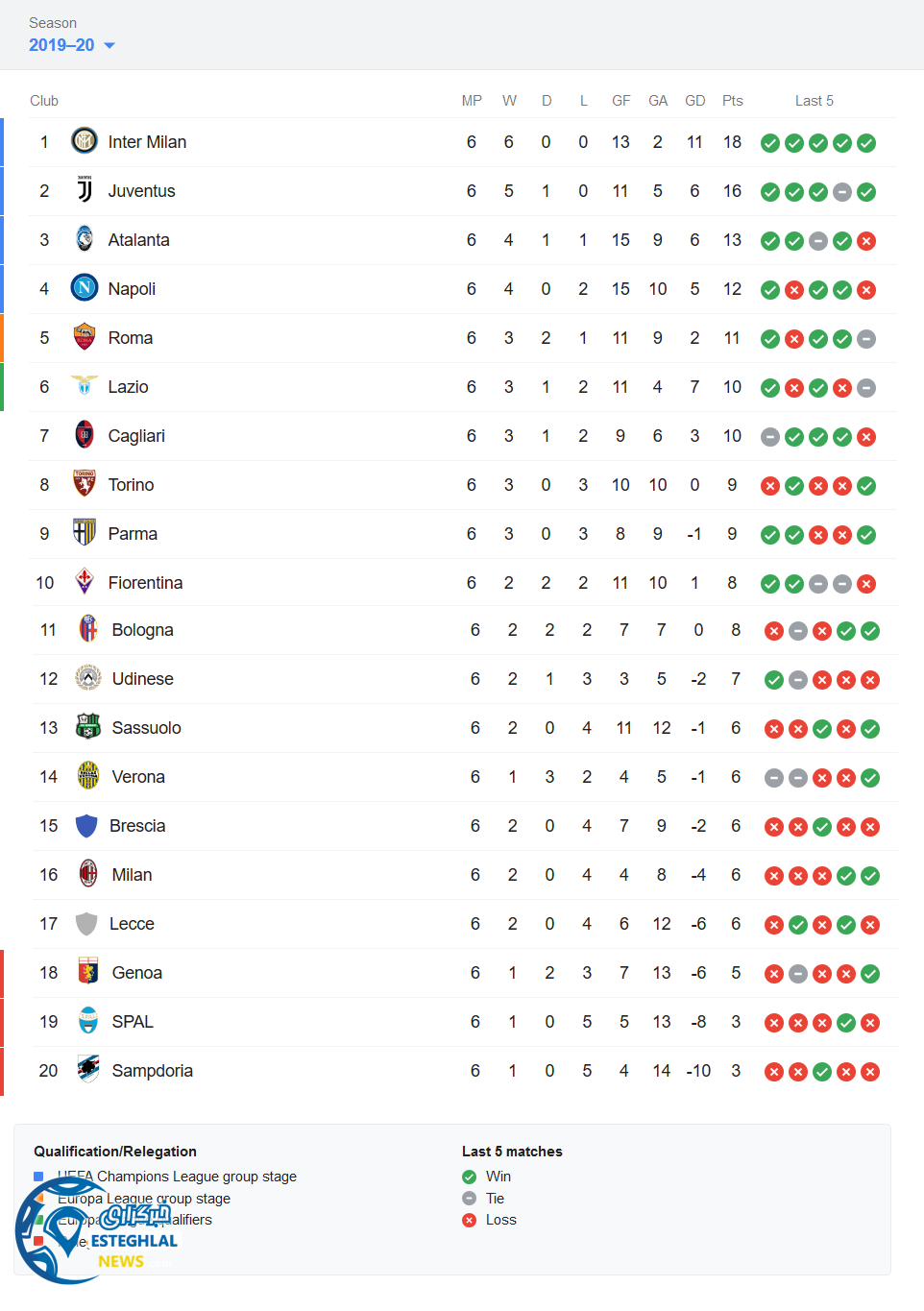
Task: Click the blue Champions League legend swatch
Action: coord(38,1177)
